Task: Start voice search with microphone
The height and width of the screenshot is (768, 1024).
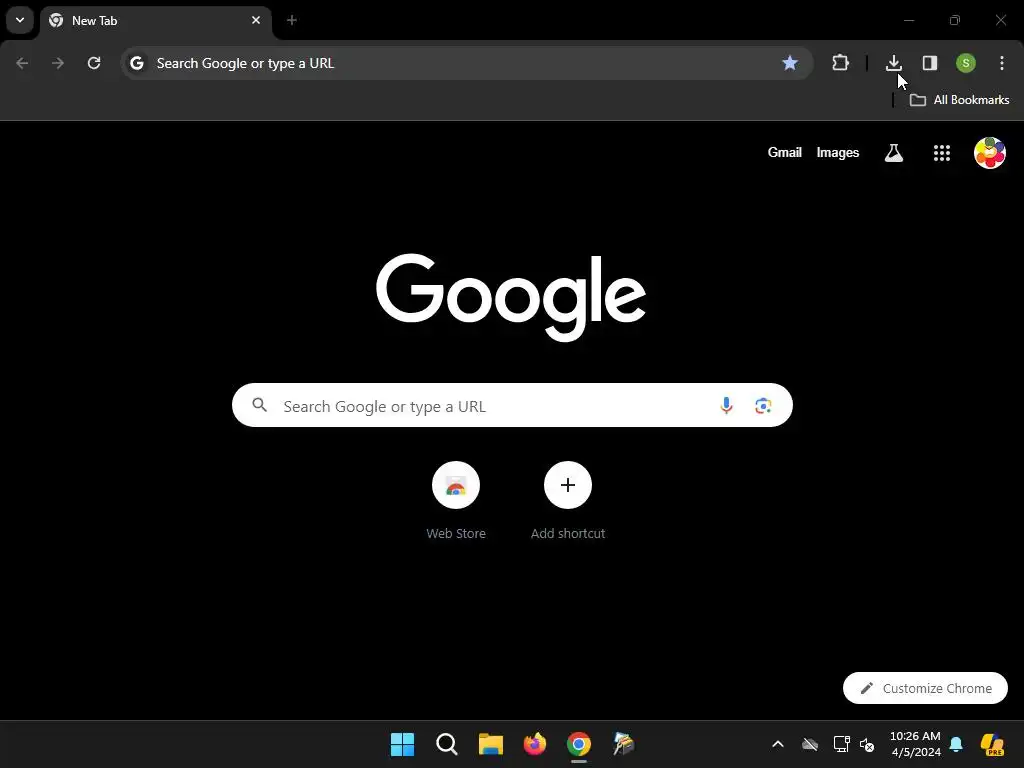Action: tap(726, 406)
